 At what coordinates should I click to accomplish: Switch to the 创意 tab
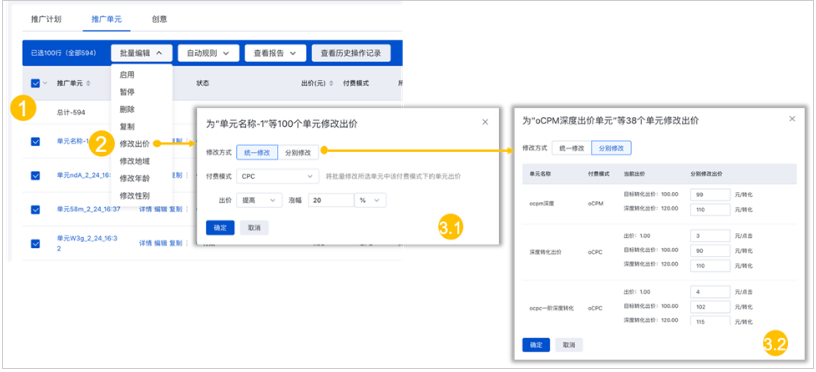(159, 19)
